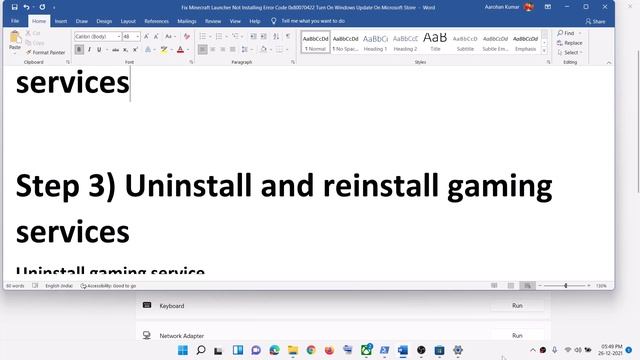The width and height of the screenshot is (640, 360).
Task: Decrease font size with Shrink Font
Action: click(156, 37)
